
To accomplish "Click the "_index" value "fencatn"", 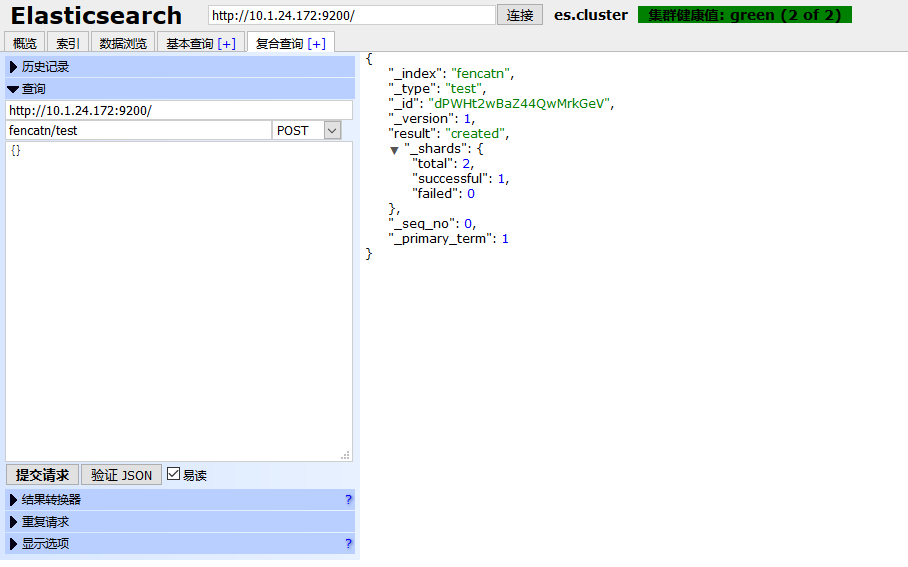I will (x=480, y=74).
